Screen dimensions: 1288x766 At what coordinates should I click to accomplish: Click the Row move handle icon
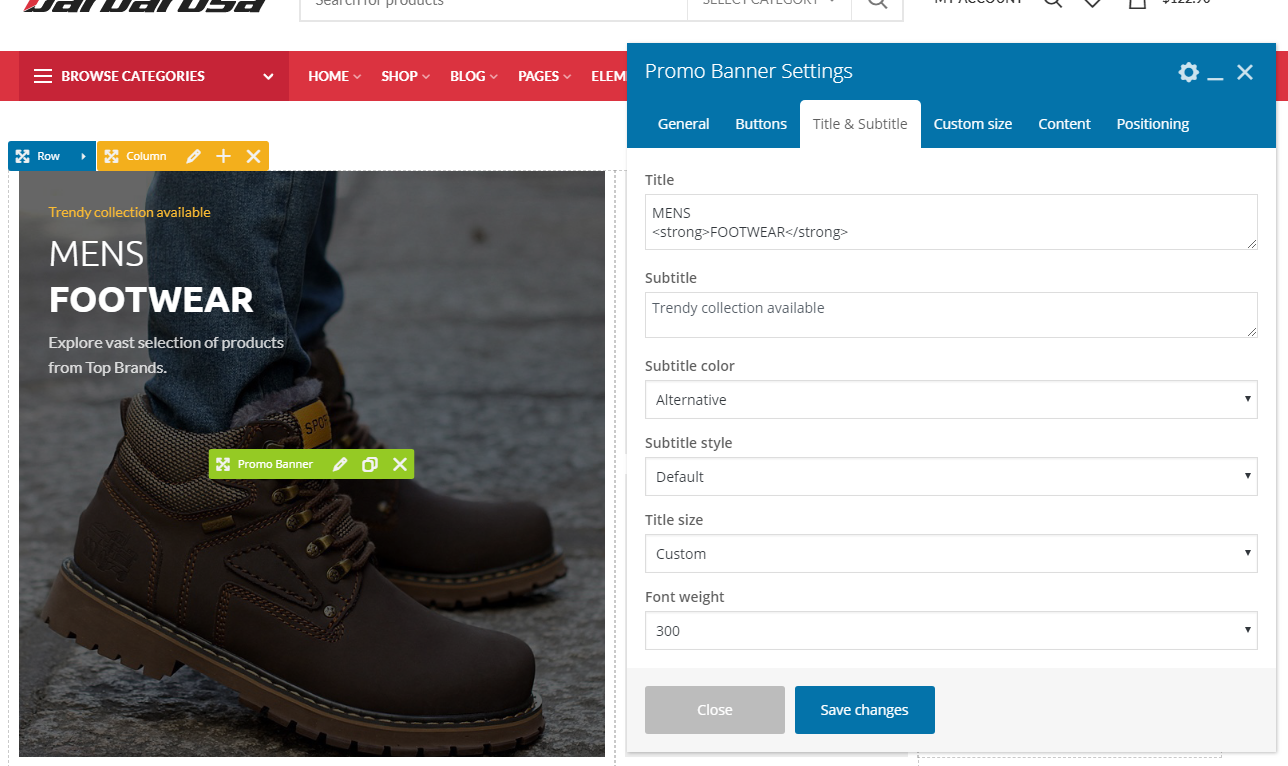[22, 156]
